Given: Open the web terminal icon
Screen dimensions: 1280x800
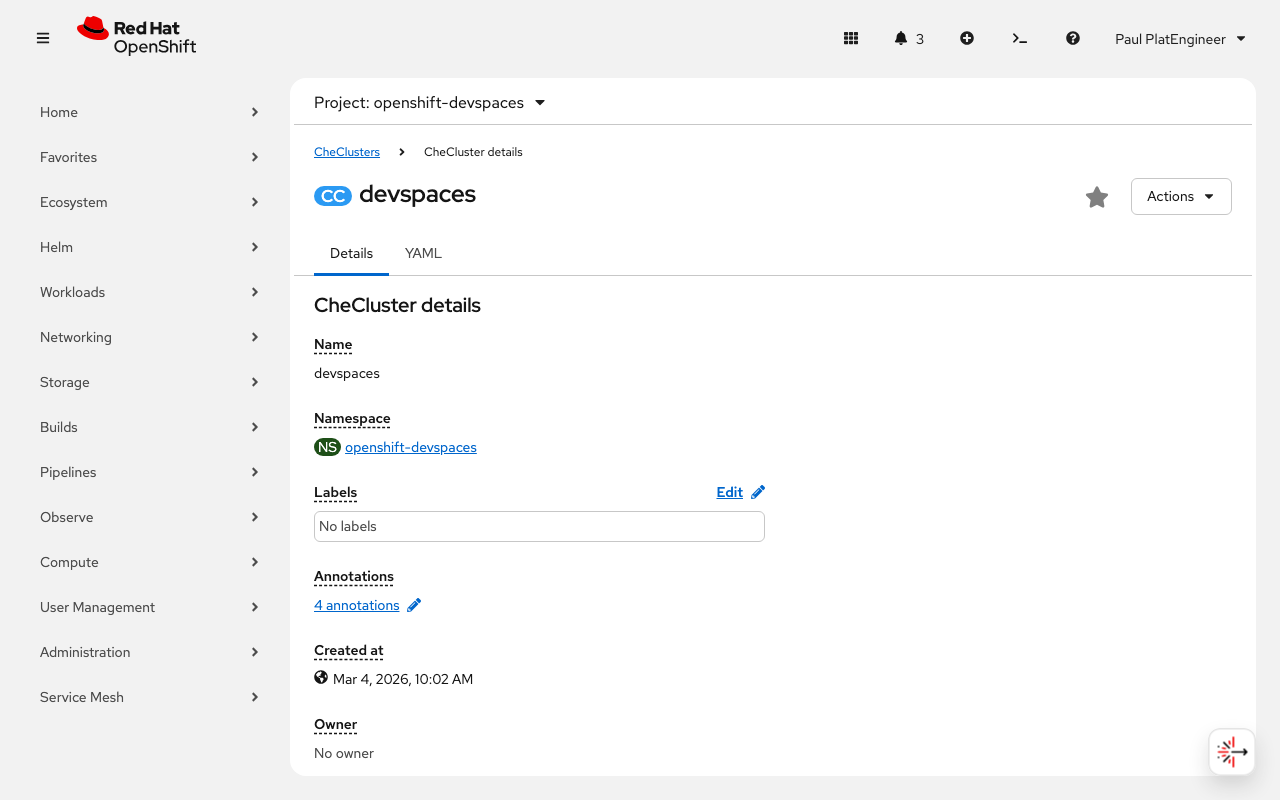Looking at the screenshot, I should point(1019,38).
